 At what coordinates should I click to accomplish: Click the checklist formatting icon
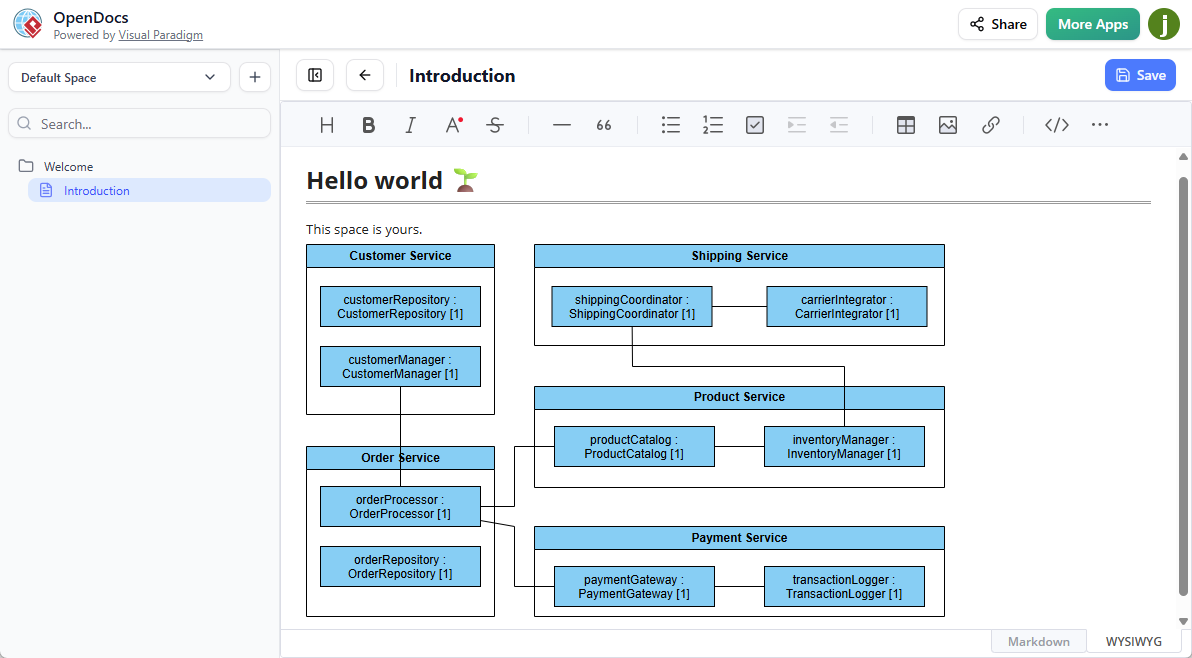coord(754,124)
